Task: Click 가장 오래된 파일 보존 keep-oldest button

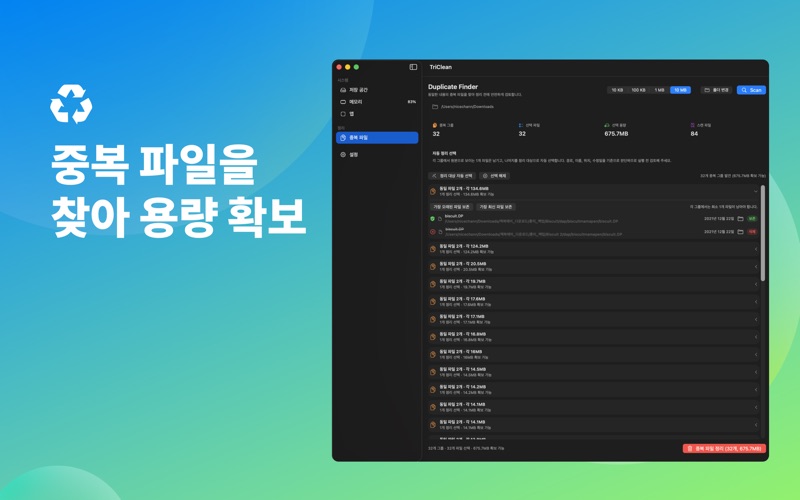Action: [x=451, y=207]
